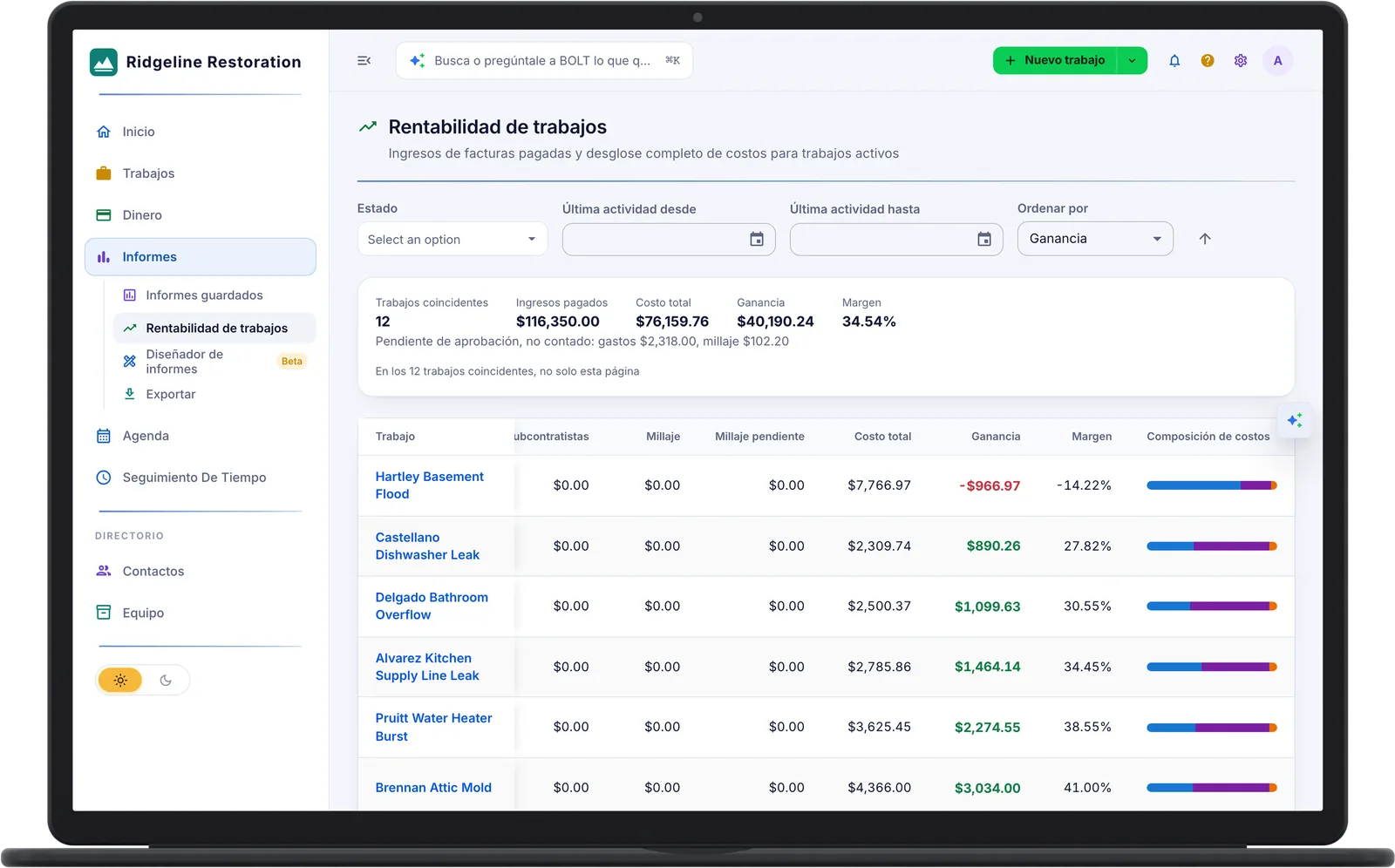This screenshot has height=868, width=1395.
Task: Open Alvarez Kitchen Supply Line Leak job
Action: [x=427, y=668]
